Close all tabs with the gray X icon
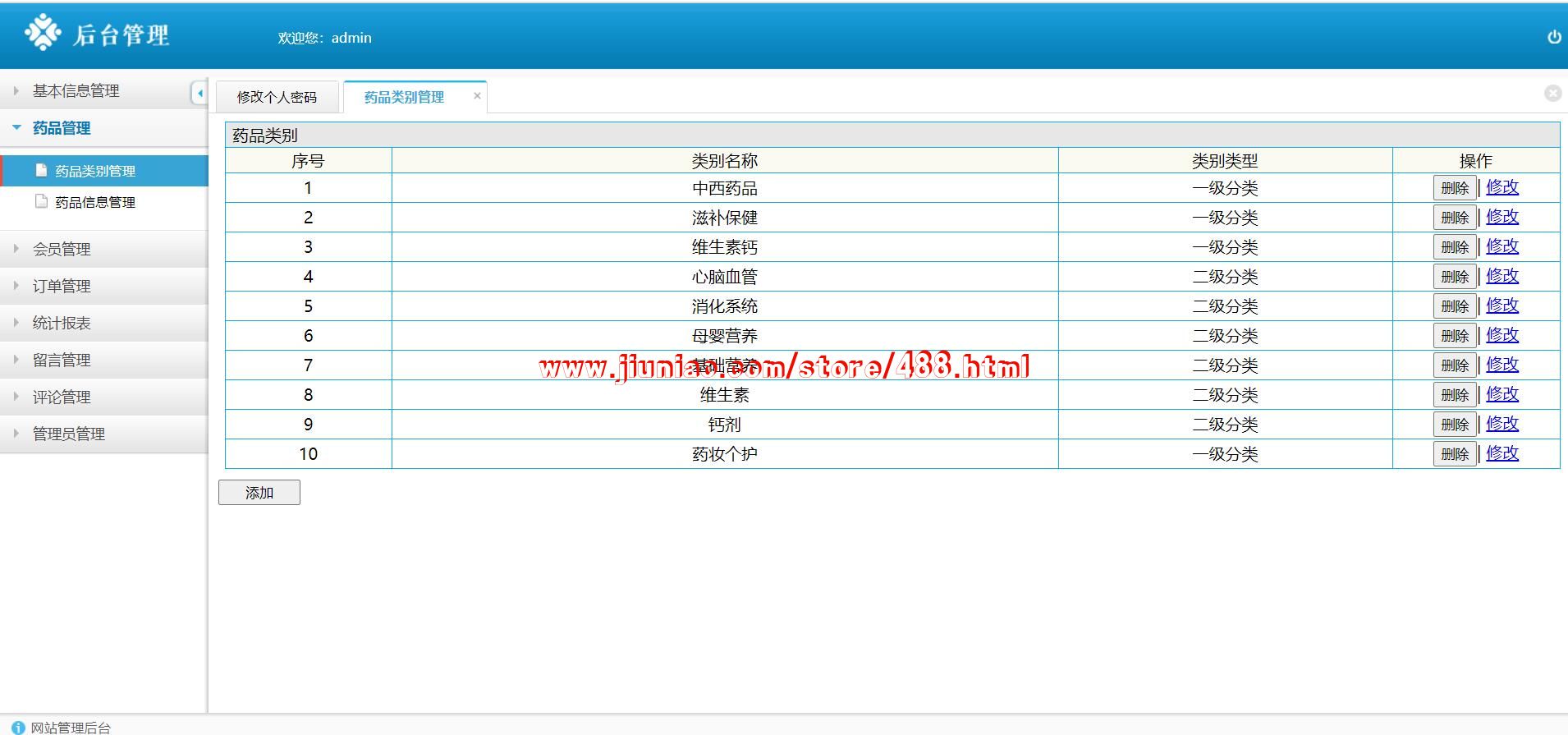 pos(1552,94)
